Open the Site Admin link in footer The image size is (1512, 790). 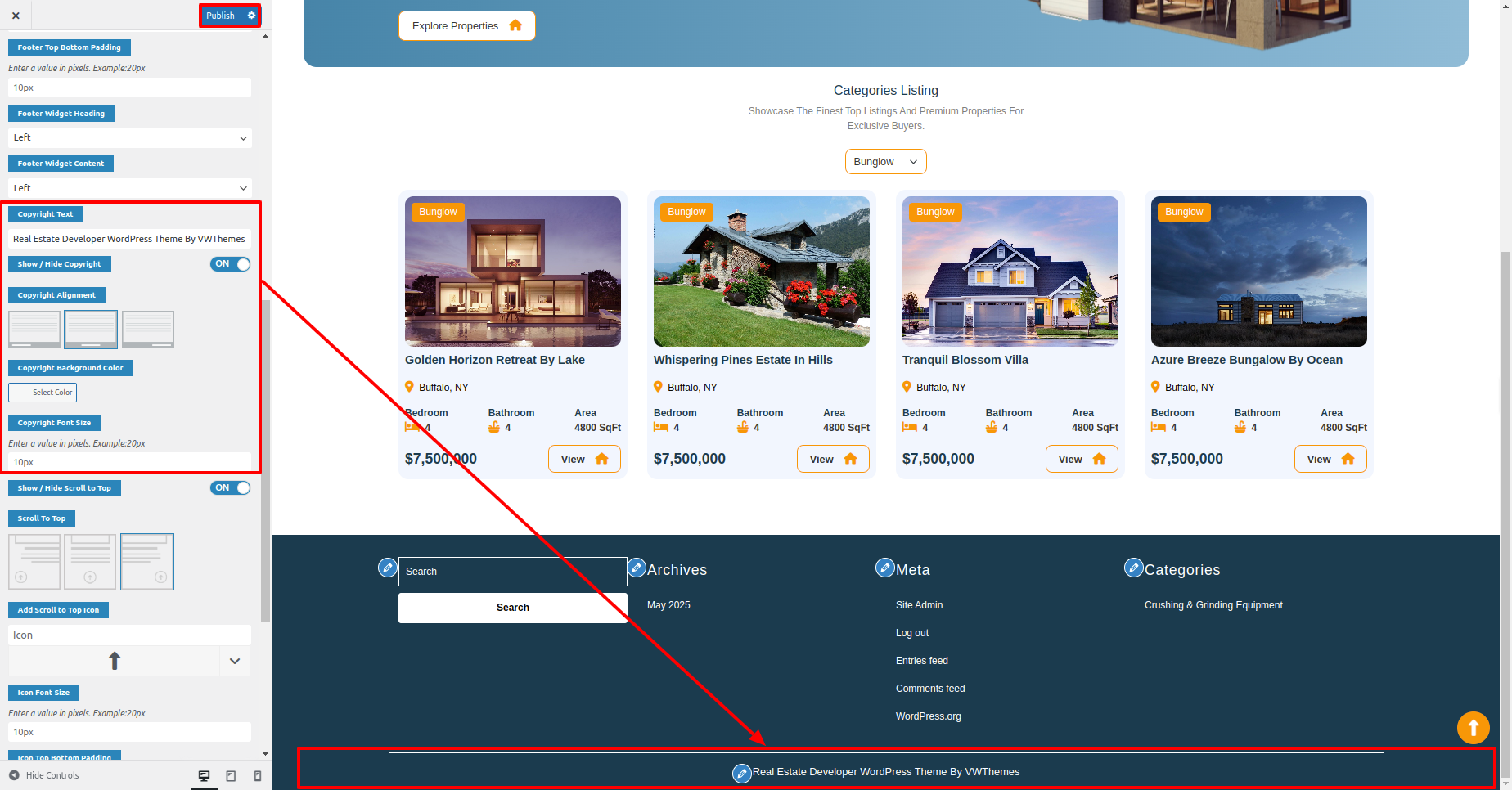coord(919,605)
